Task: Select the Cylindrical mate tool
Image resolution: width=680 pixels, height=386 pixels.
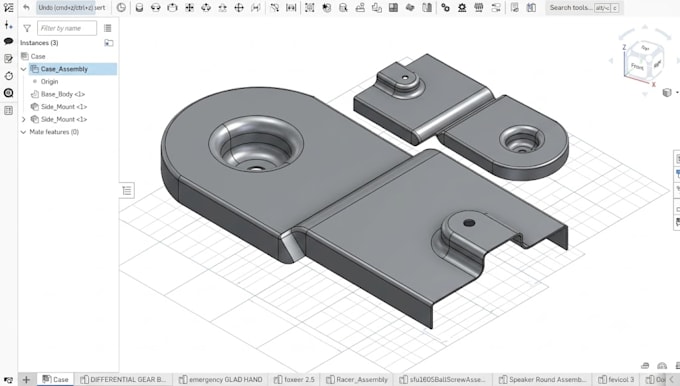Action: click(206, 7)
